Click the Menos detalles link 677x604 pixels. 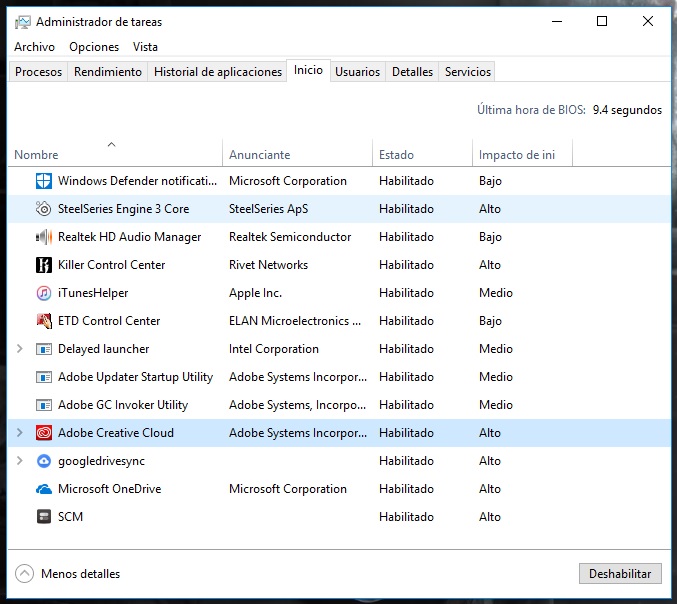tap(81, 574)
